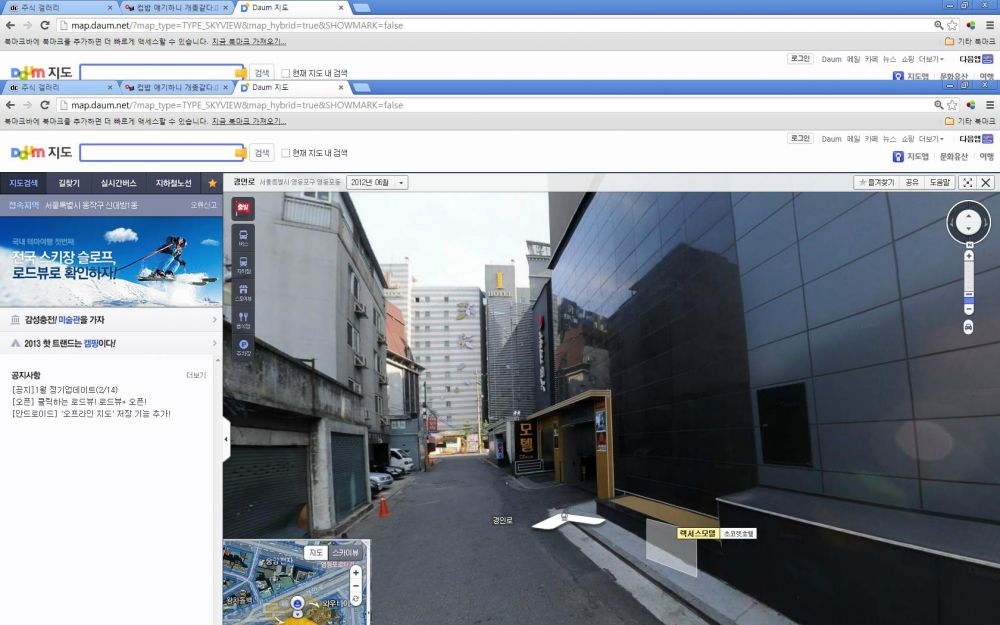Toggle the 버스 bus stop overlay
The width and height of the screenshot is (1000, 625).
(243, 237)
